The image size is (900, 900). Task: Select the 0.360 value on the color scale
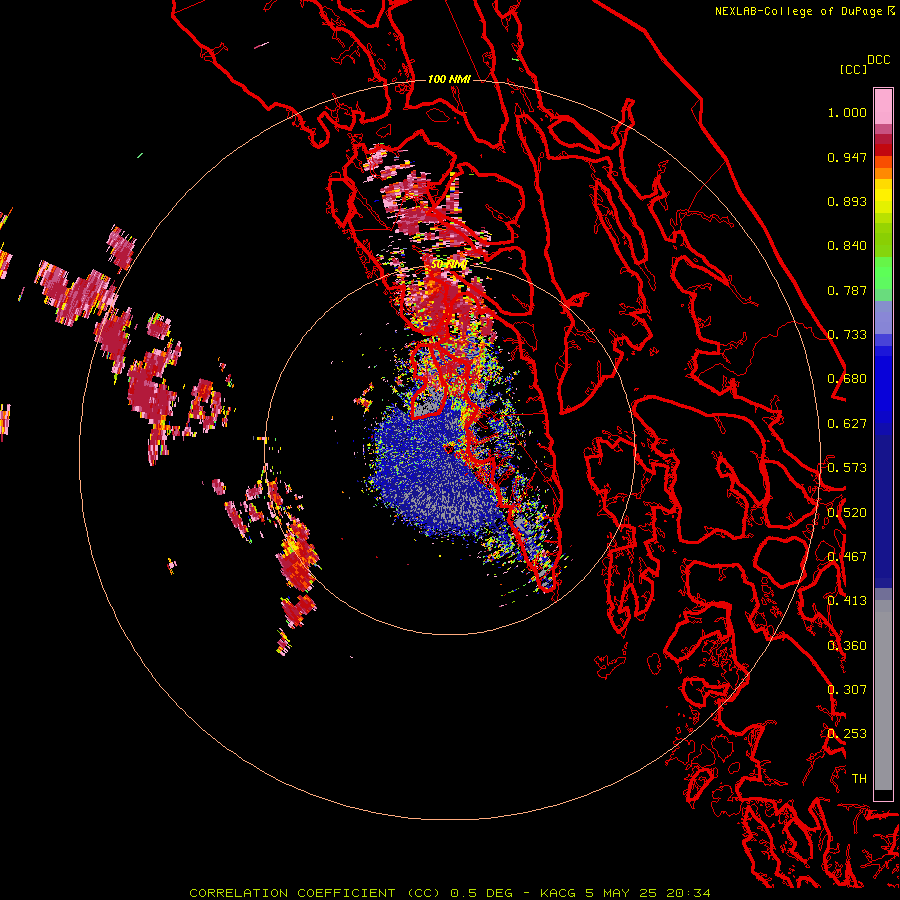[x=847, y=646]
